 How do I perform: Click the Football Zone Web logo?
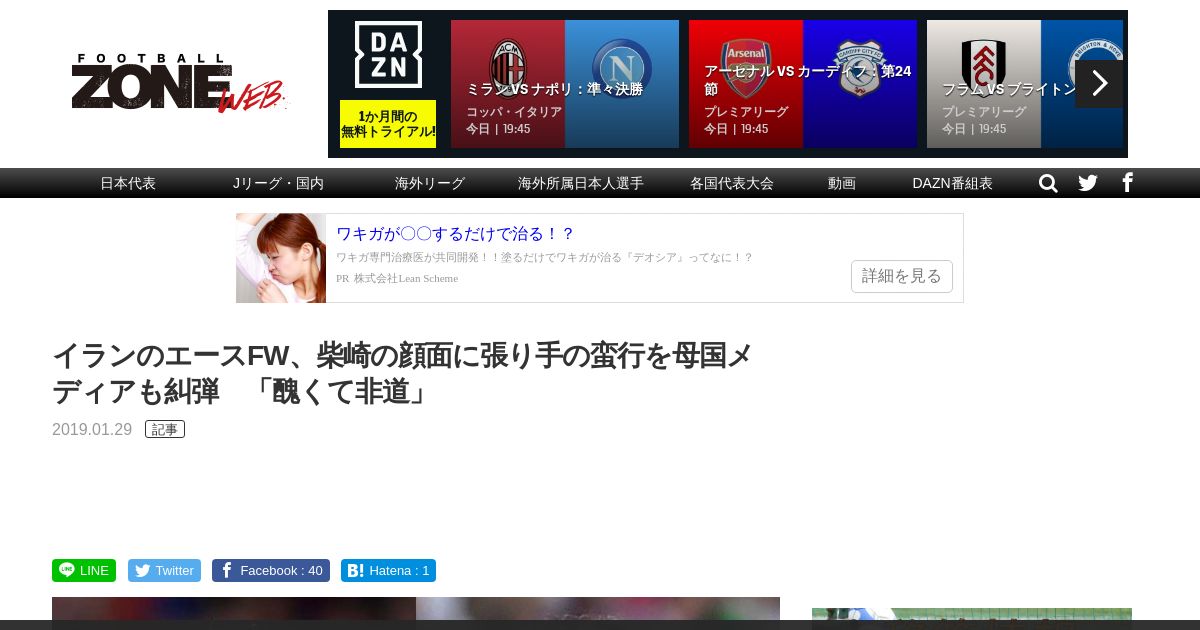179,84
